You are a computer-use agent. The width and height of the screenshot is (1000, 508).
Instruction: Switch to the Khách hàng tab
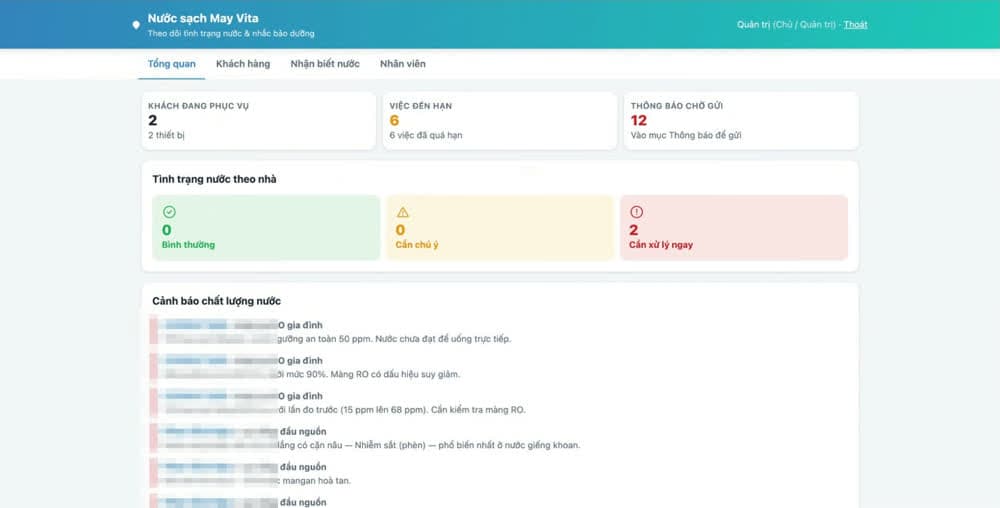(243, 64)
